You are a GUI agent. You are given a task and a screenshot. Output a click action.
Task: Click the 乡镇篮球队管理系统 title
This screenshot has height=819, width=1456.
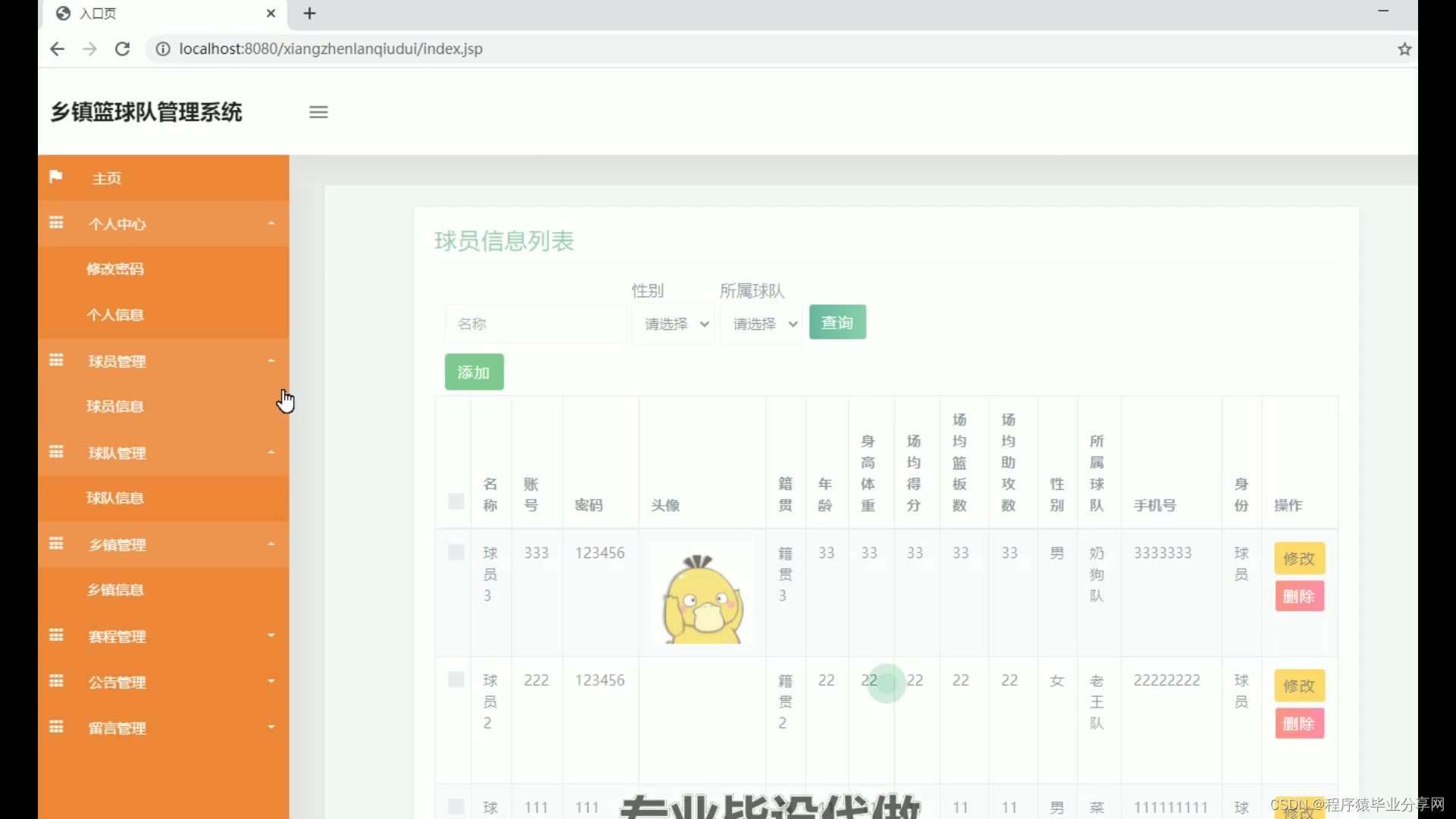point(146,112)
